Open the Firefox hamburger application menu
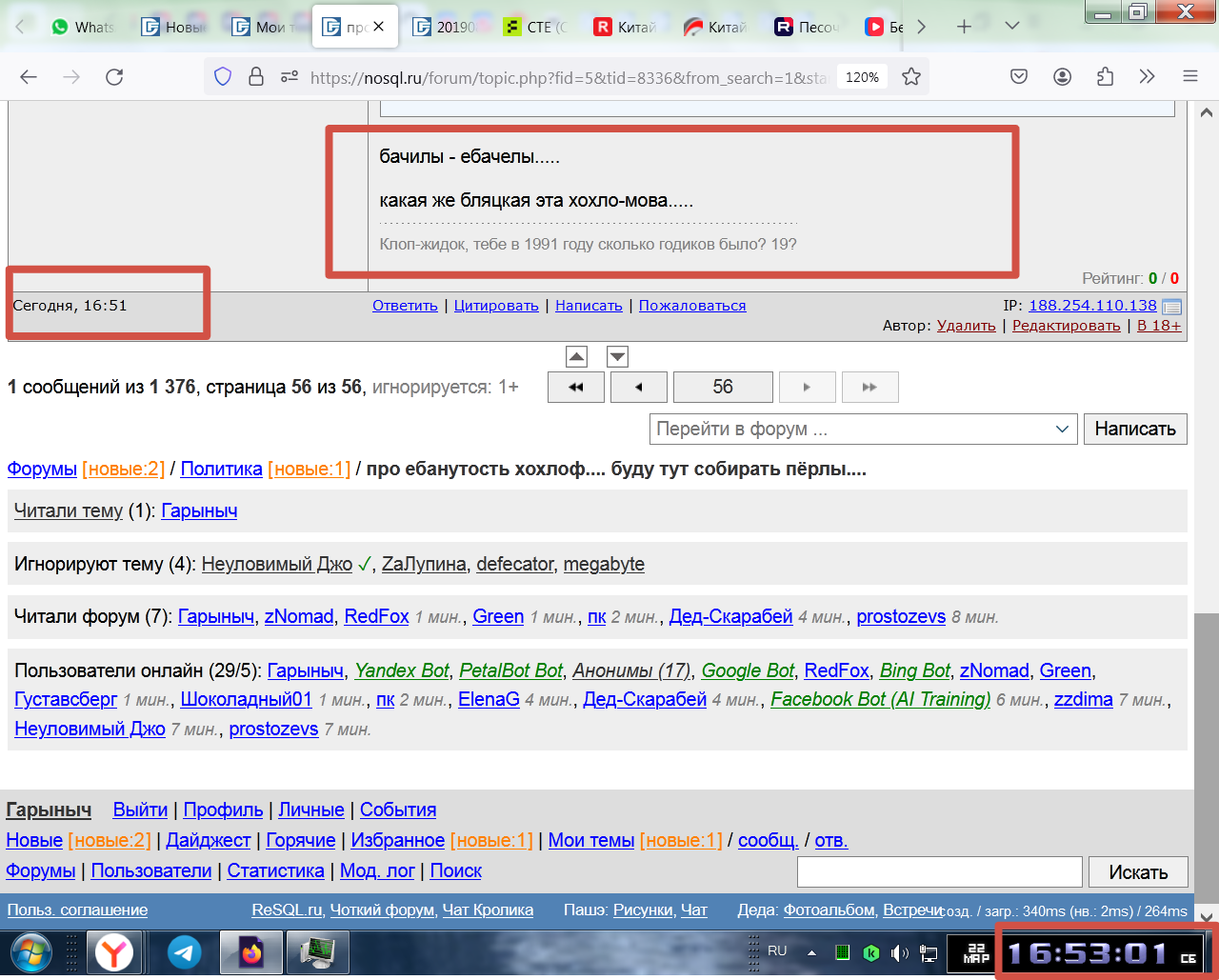 coord(1189,77)
